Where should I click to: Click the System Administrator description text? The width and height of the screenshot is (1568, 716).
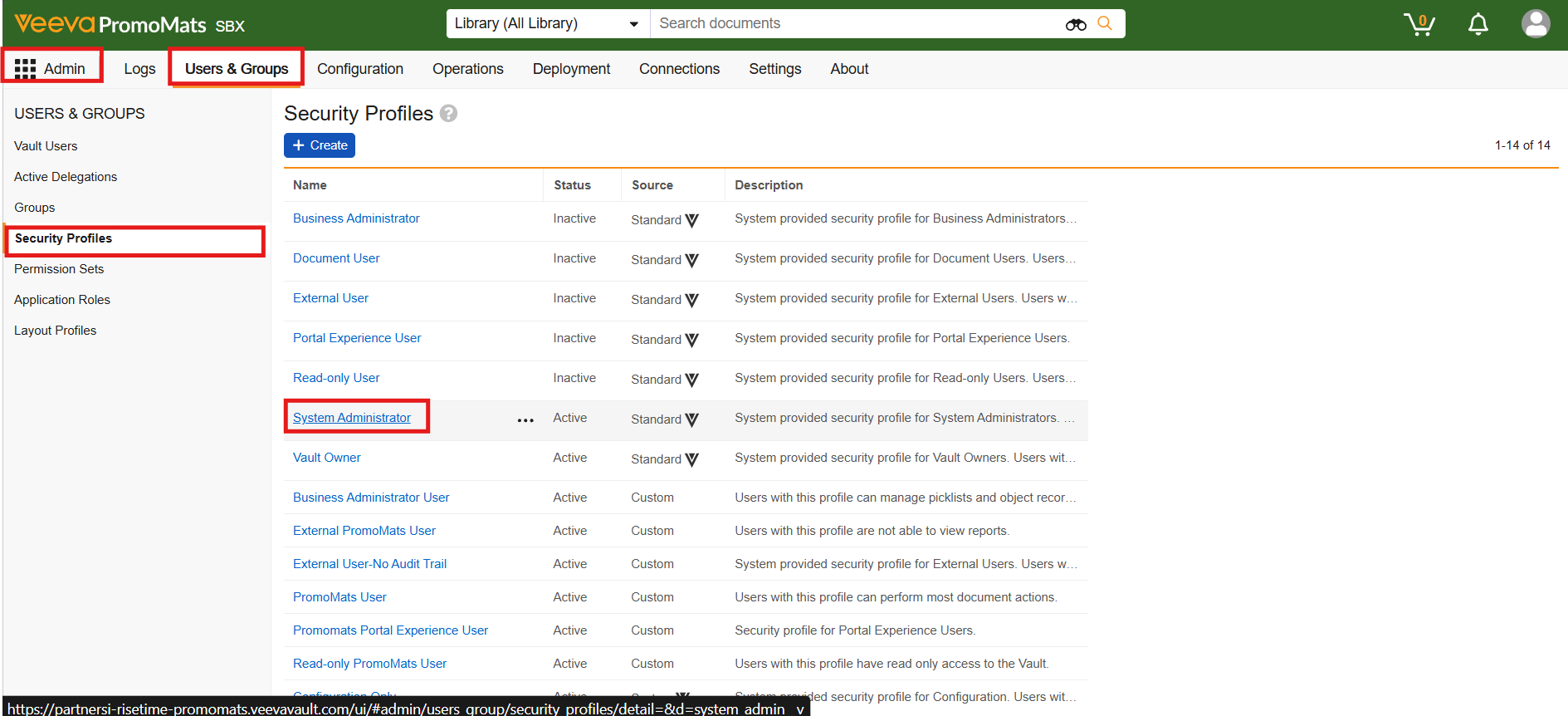(x=904, y=418)
